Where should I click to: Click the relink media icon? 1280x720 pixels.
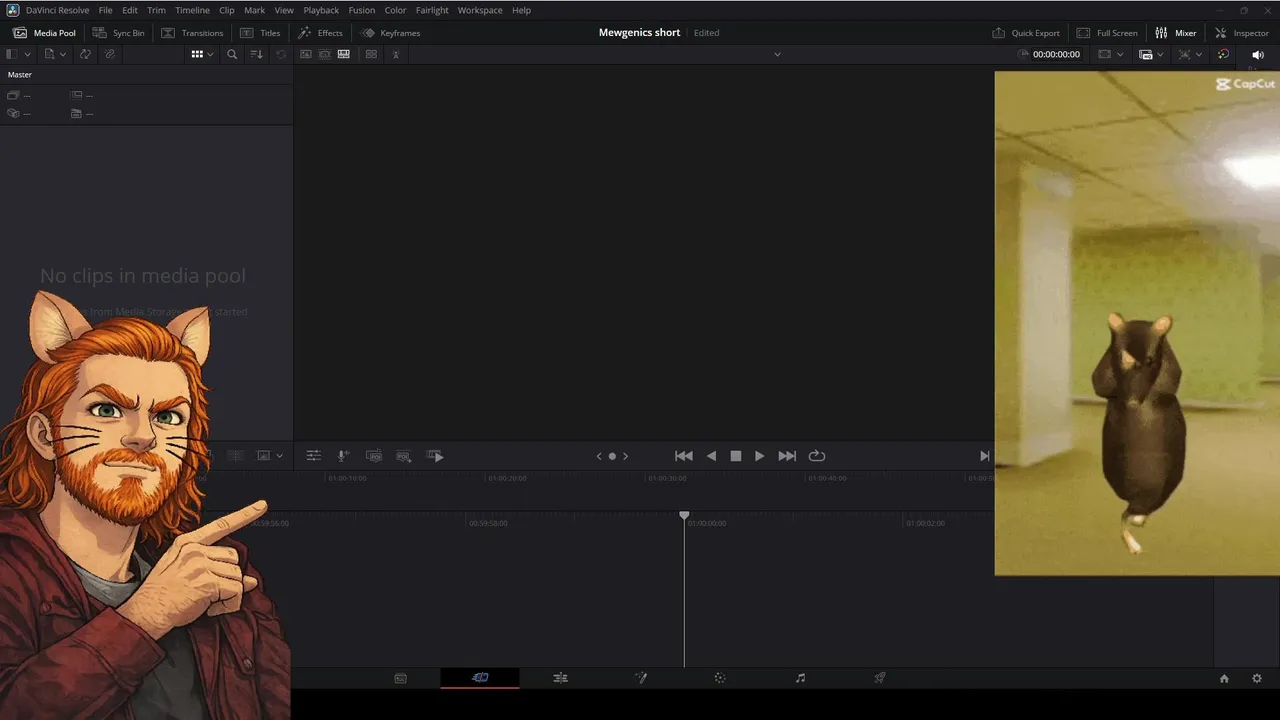pos(109,54)
